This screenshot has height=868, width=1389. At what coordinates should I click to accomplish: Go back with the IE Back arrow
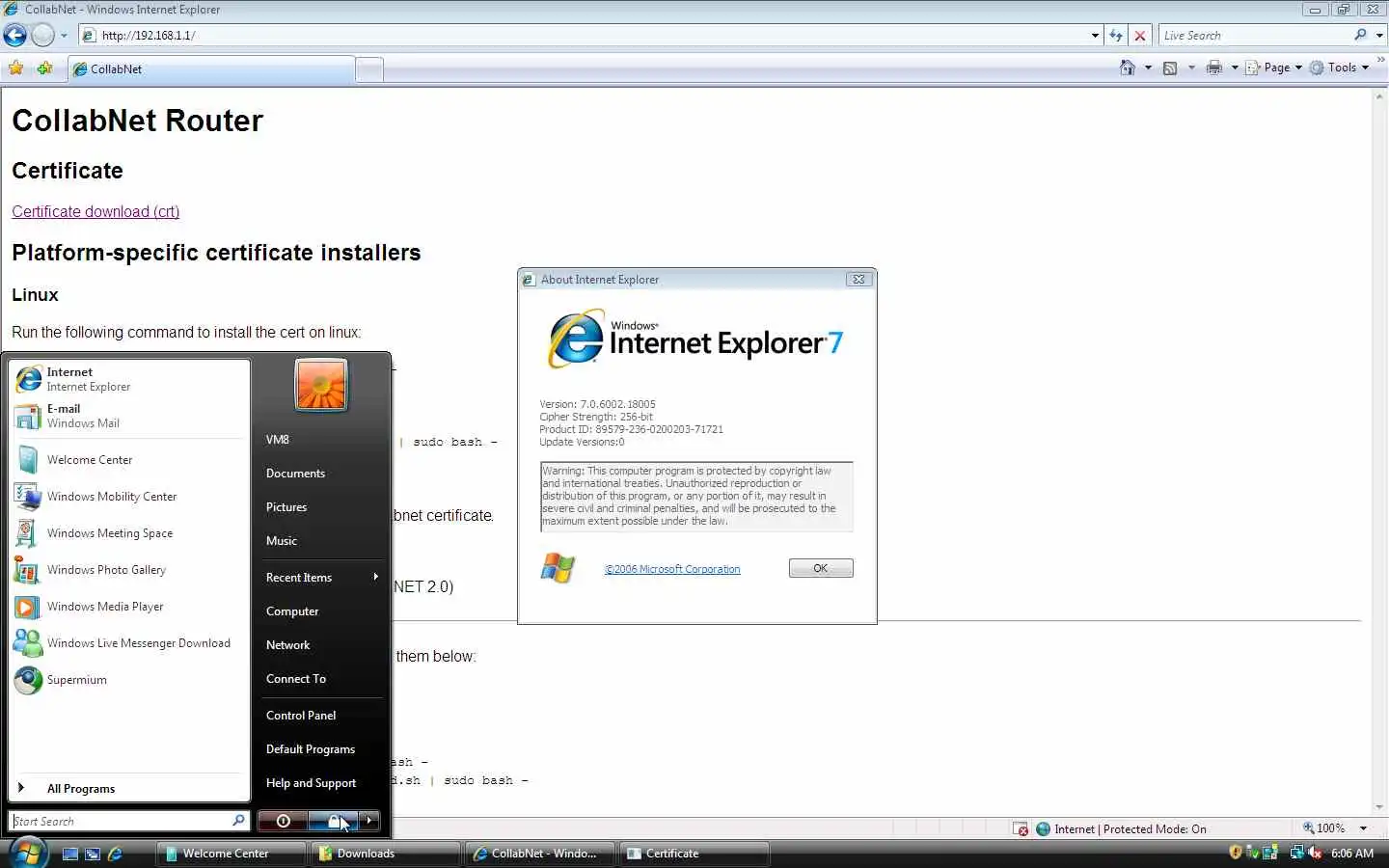click(15, 36)
